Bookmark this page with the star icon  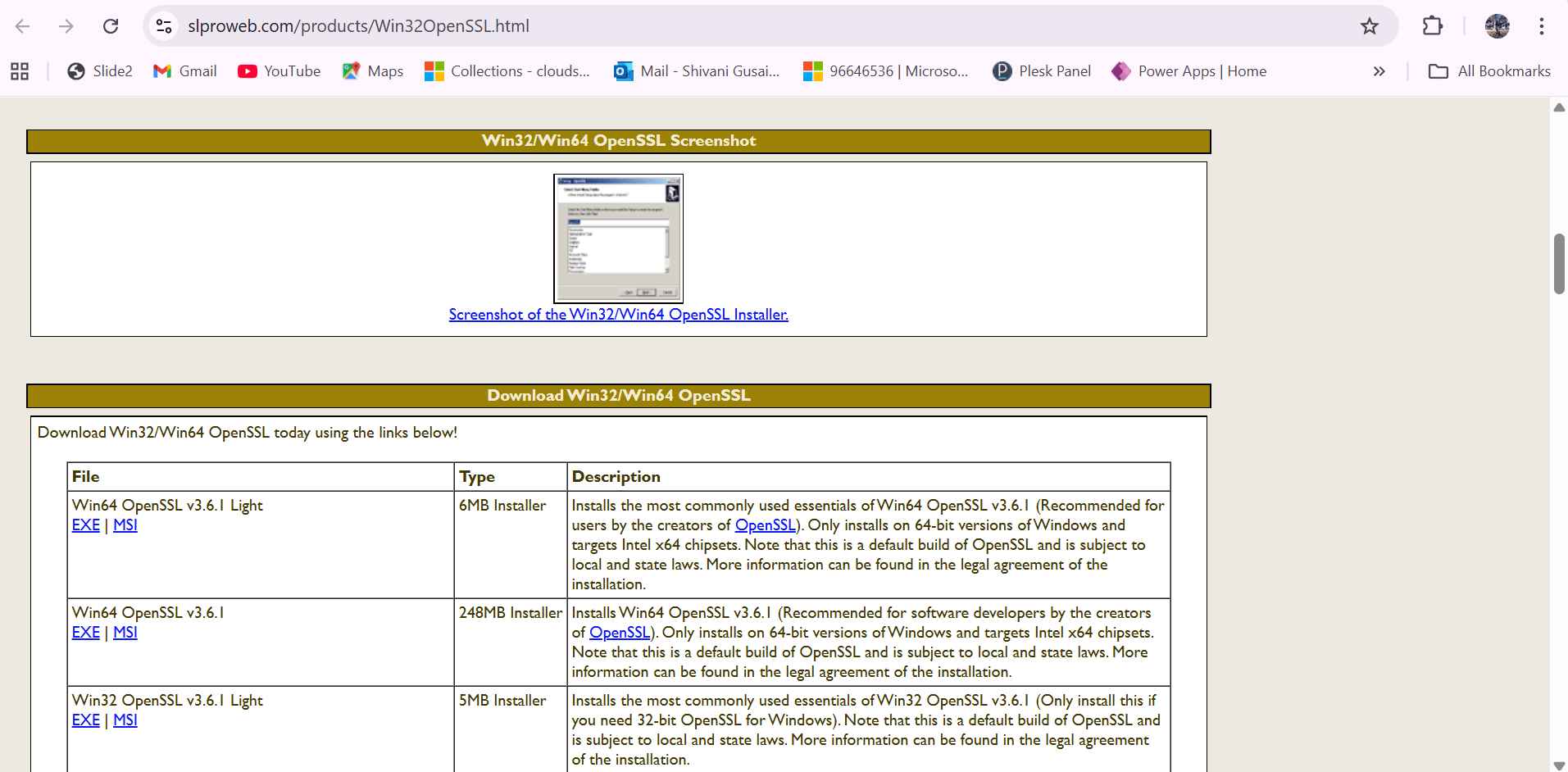[x=1370, y=26]
